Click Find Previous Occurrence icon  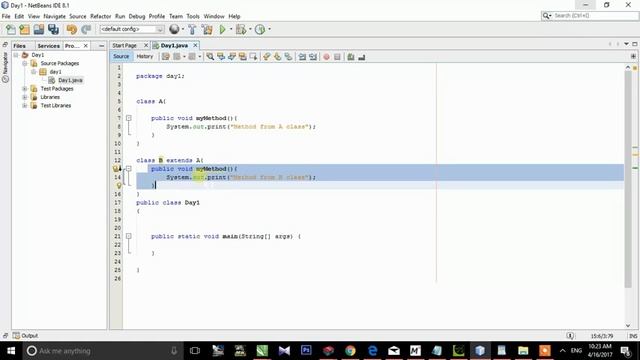[221, 57]
